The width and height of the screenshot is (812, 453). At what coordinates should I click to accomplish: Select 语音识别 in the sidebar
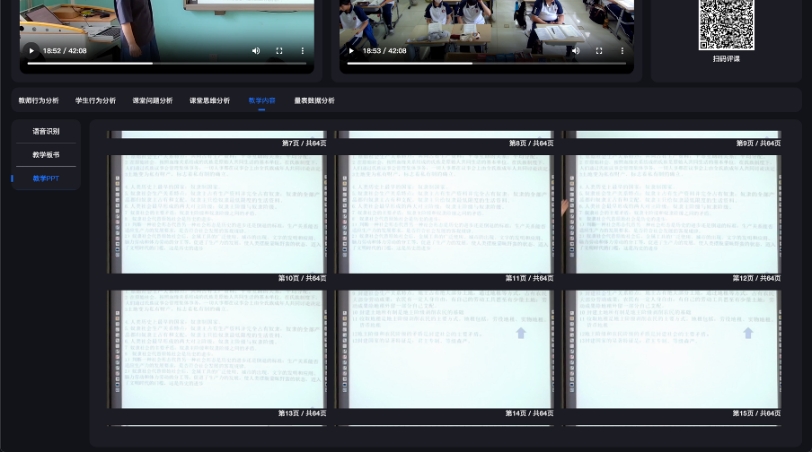[46, 131]
